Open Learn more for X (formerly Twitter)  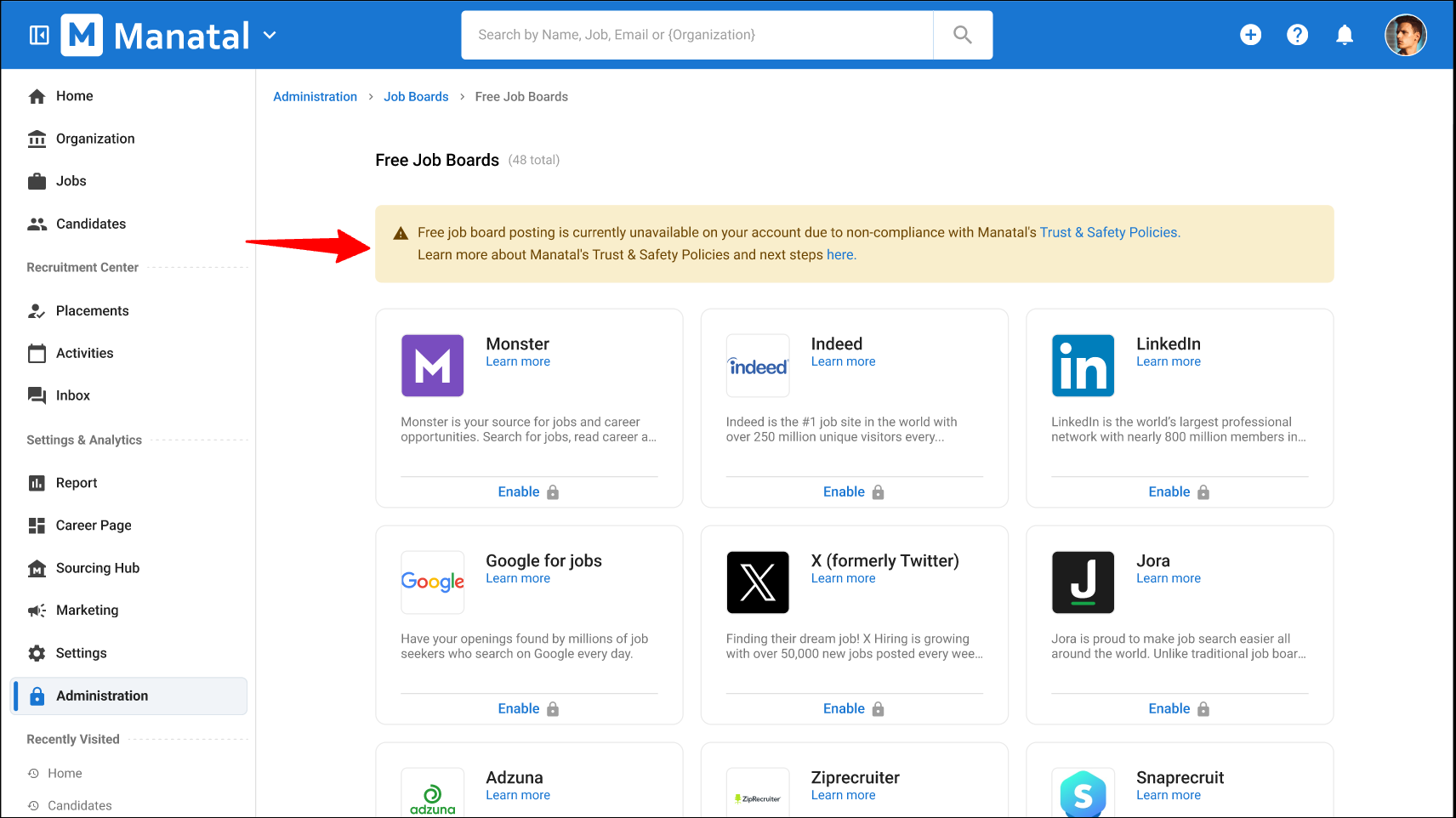843,578
